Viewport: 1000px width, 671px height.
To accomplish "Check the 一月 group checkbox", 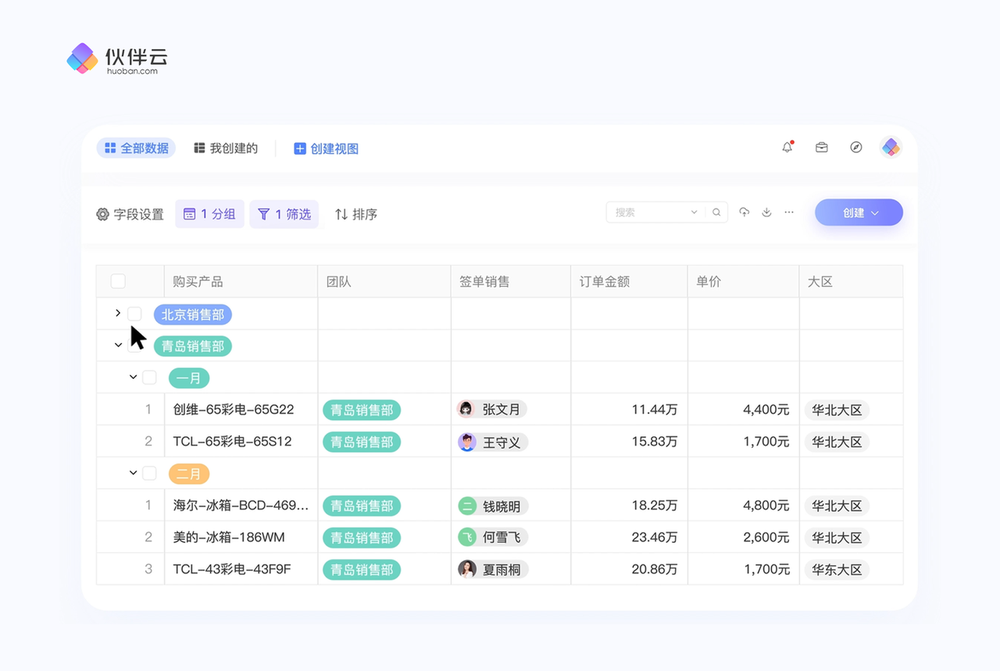I will click(149, 378).
